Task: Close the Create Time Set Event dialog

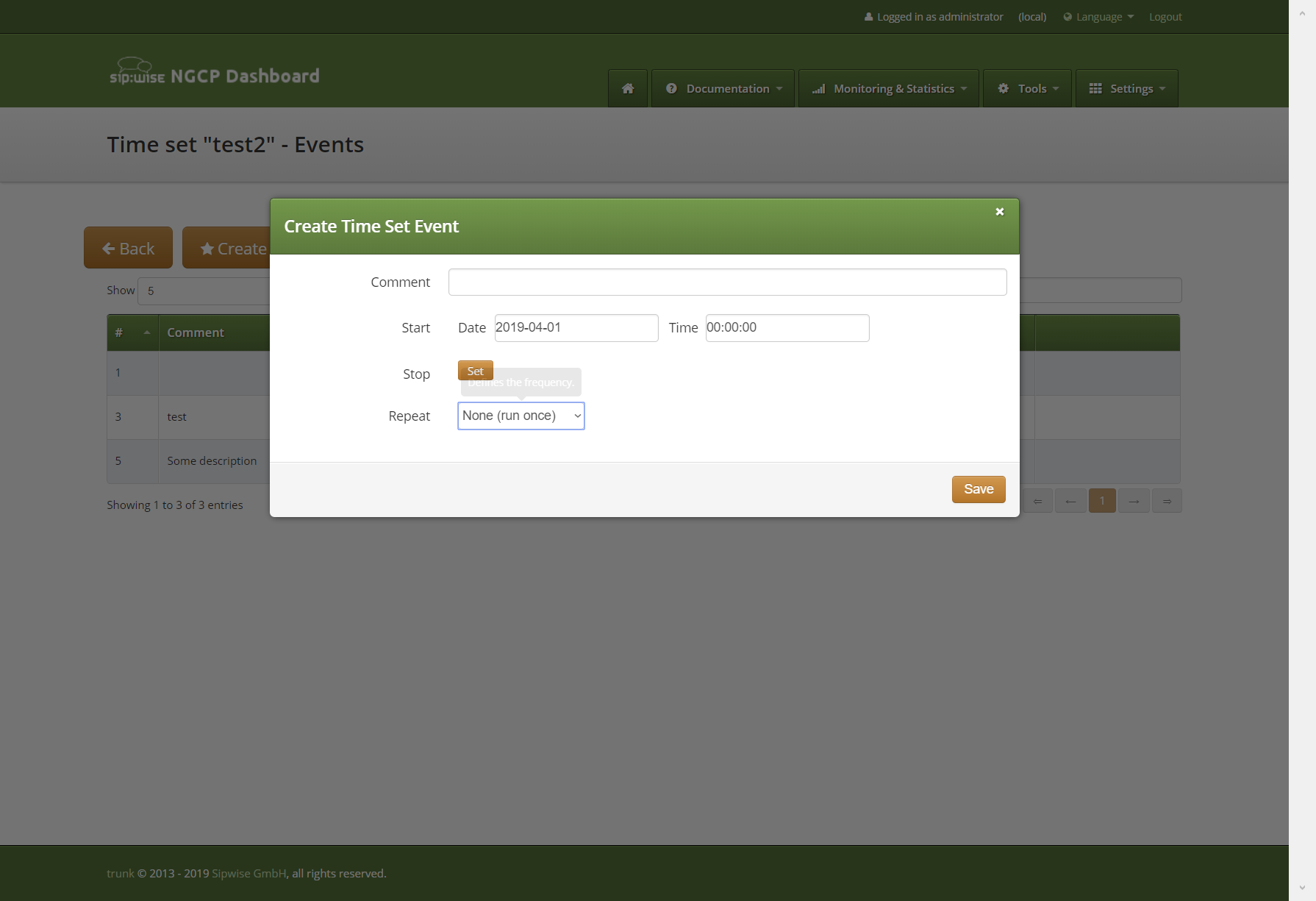Action: [x=999, y=212]
